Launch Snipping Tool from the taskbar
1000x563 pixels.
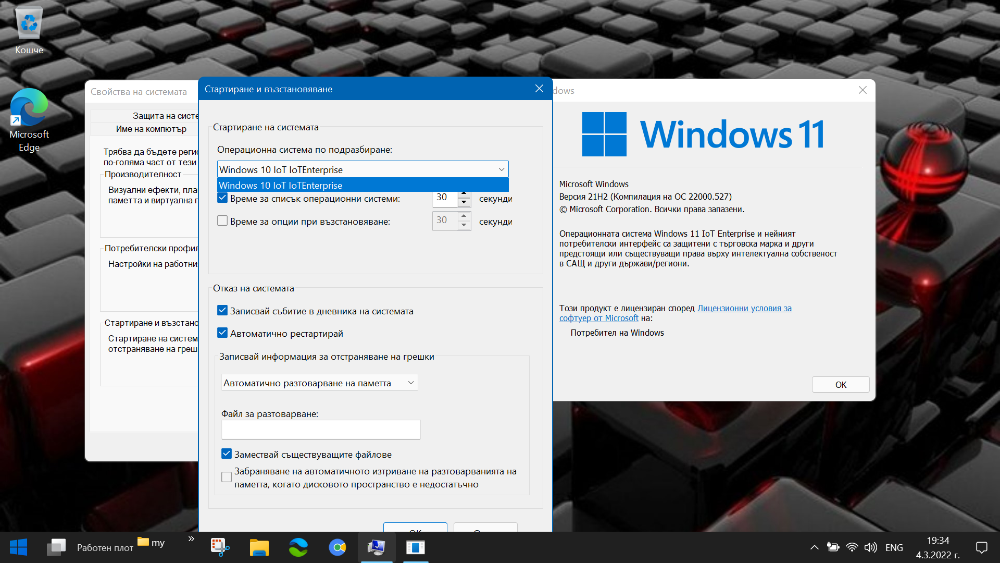coord(220,547)
